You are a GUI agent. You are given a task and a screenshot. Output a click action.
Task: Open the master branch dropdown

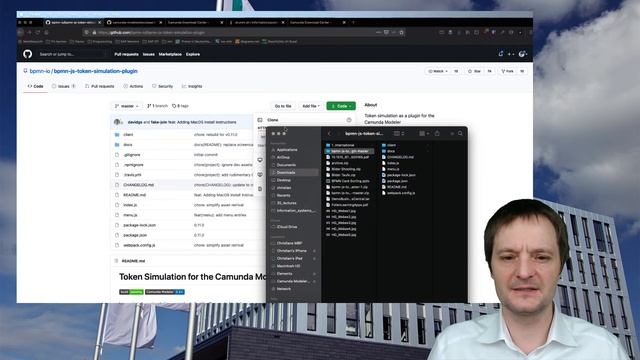[127, 106]
